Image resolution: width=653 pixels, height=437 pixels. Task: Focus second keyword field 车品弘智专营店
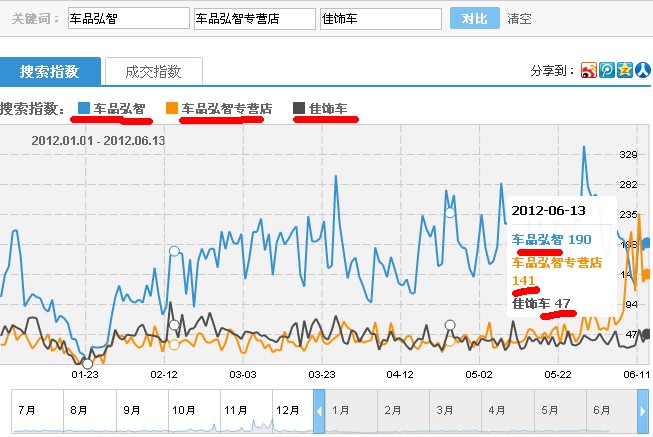pyautogui.click(x=253, y=19)
